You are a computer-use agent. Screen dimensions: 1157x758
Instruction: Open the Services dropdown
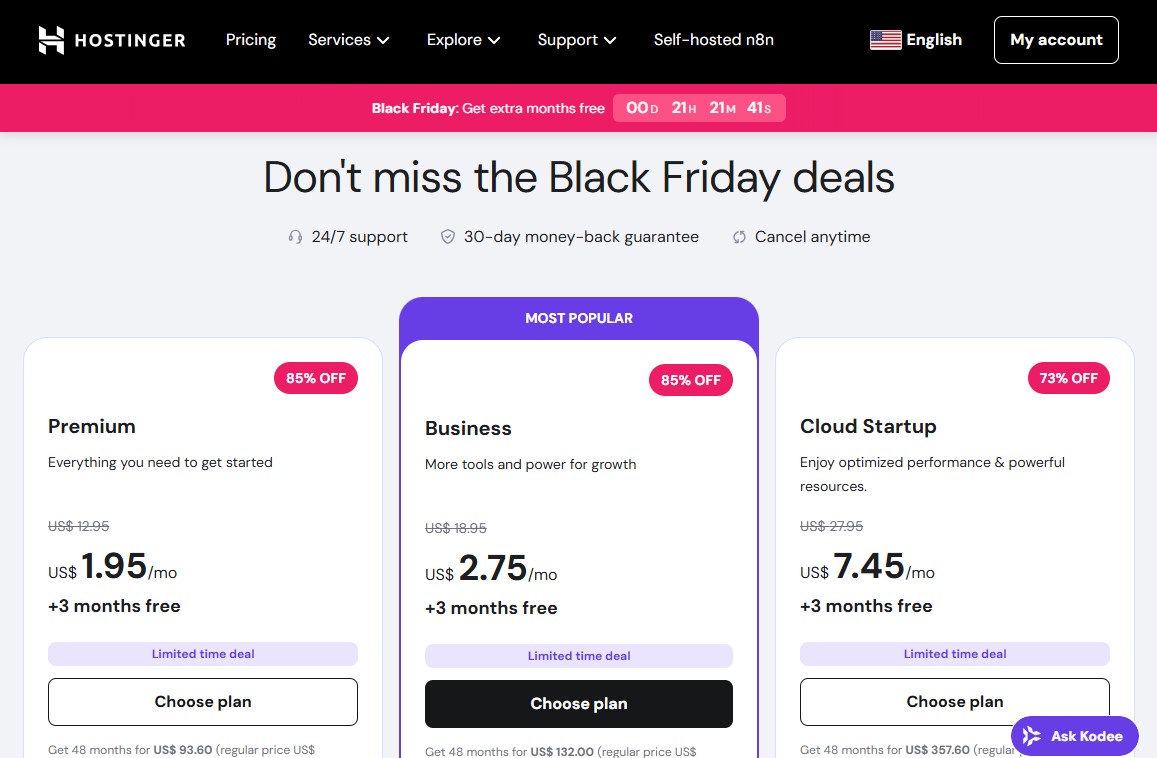(x=348, y=40)
